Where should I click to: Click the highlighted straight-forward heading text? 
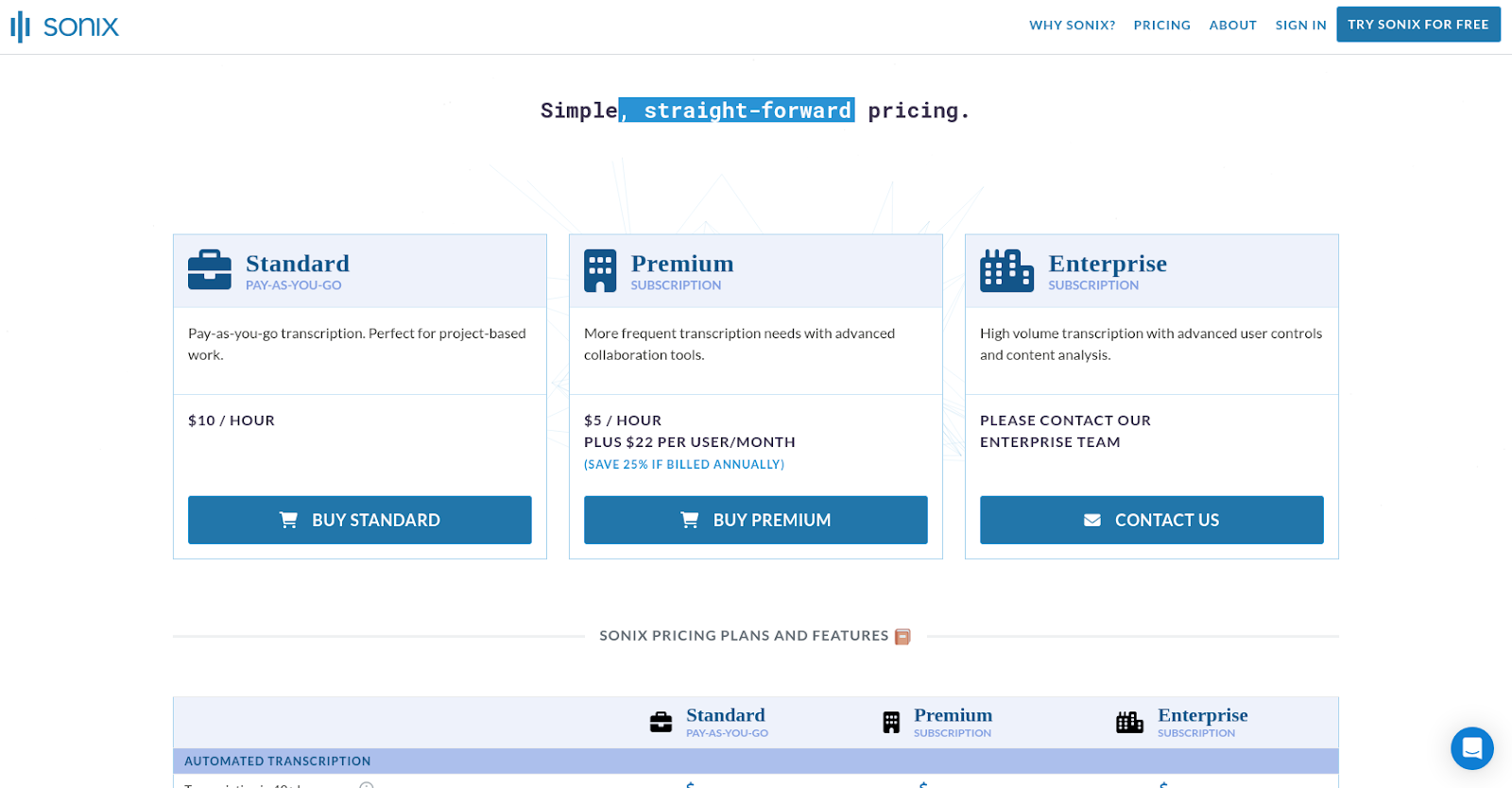737,111
